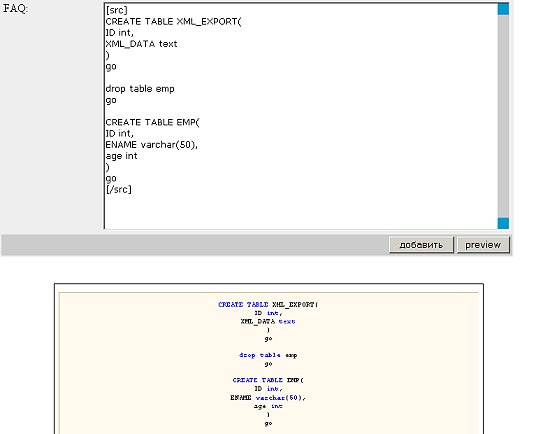
Task: Click 'age int' in preview box
Action: tap(268, 406)
